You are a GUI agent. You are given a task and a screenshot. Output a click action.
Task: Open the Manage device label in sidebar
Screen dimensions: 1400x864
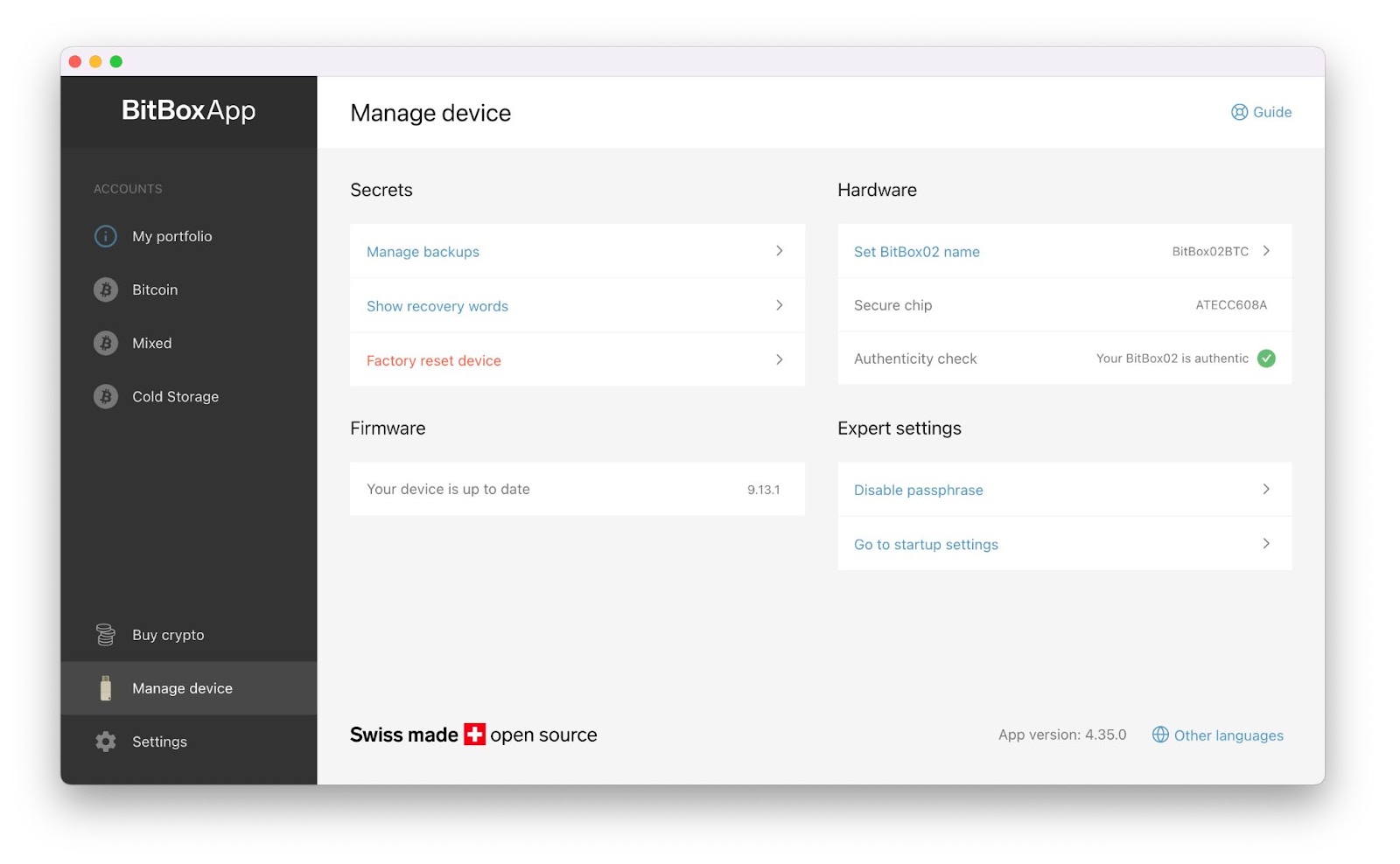pyautogui.click(x=183, y=688)
